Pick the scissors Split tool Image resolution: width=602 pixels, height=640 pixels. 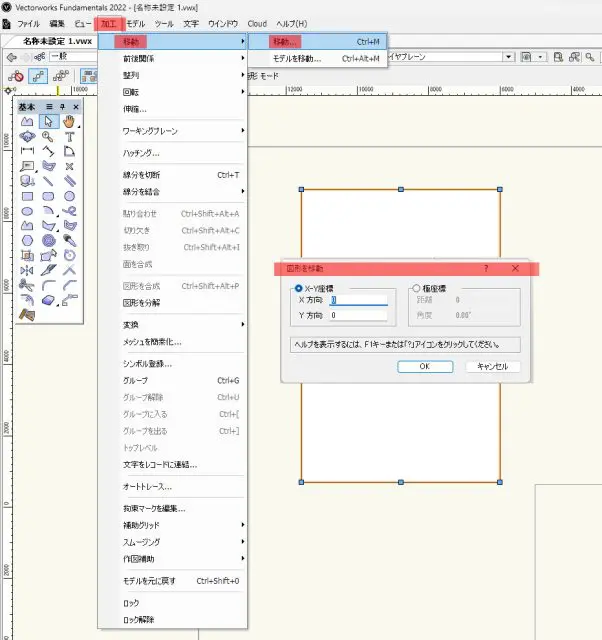27,285
